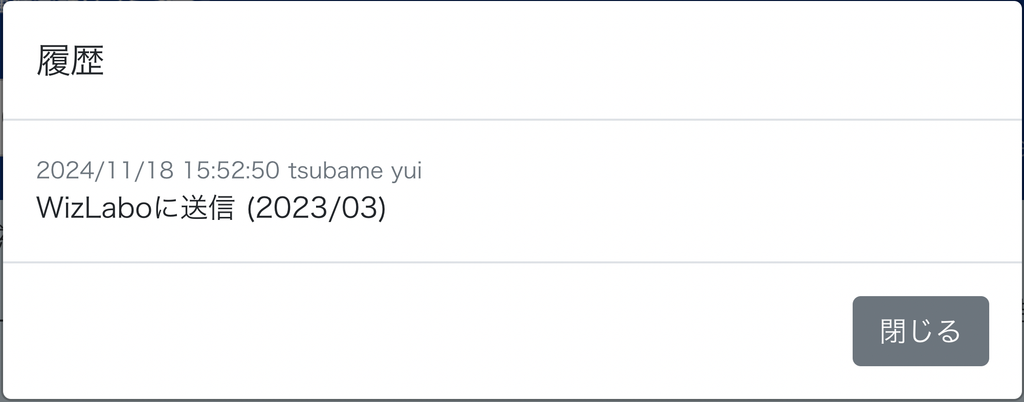This screenshot has height=402, width=1024.
Task: Click the blank space right of the history entry
Action: tap(700, 190)
